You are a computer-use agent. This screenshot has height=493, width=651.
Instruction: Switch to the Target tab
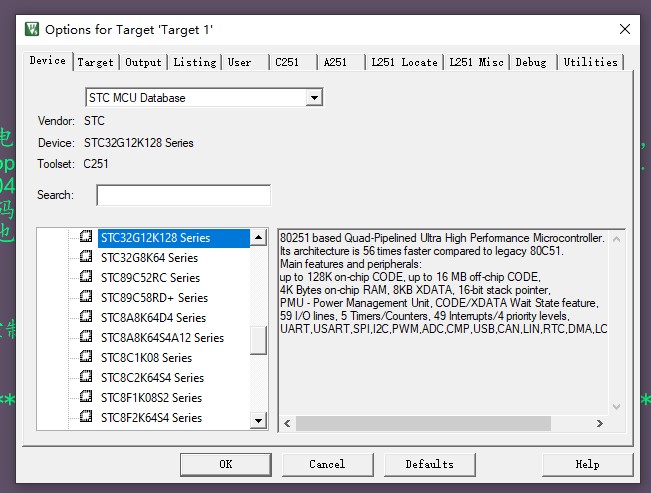(x=95, y=62)
